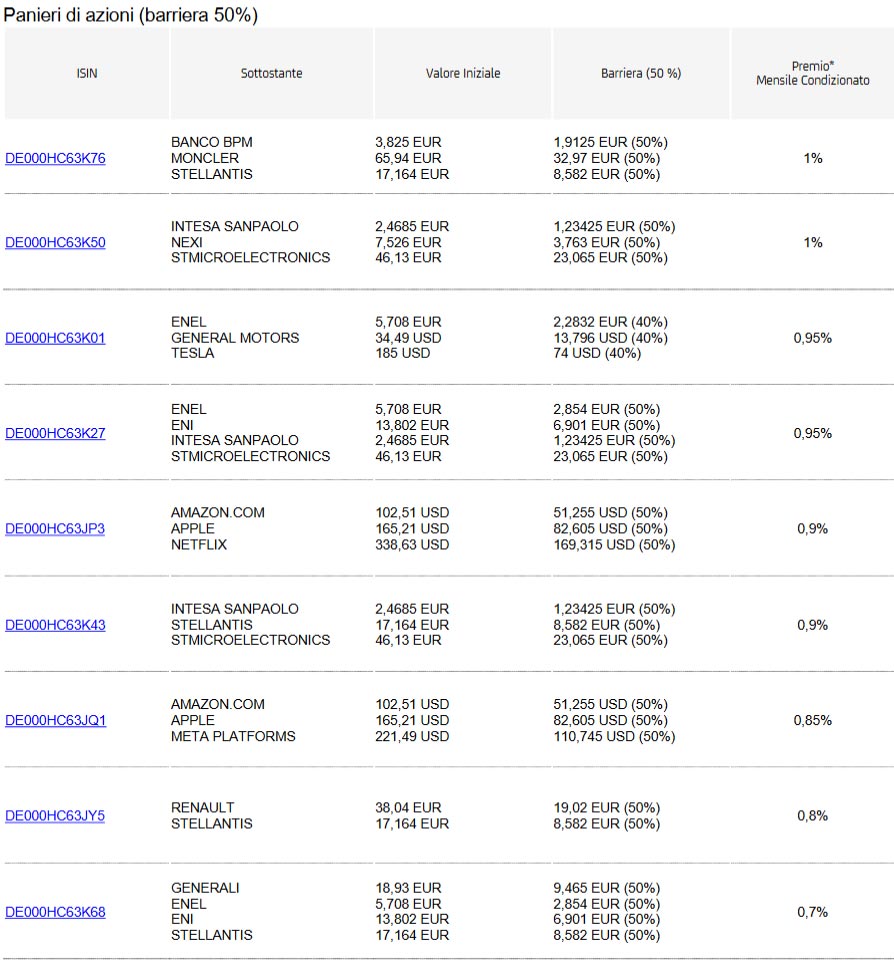Click the ISIN column header
This screenshot has width=894, height=973.
pyautogui.click(x=87, y=74)
